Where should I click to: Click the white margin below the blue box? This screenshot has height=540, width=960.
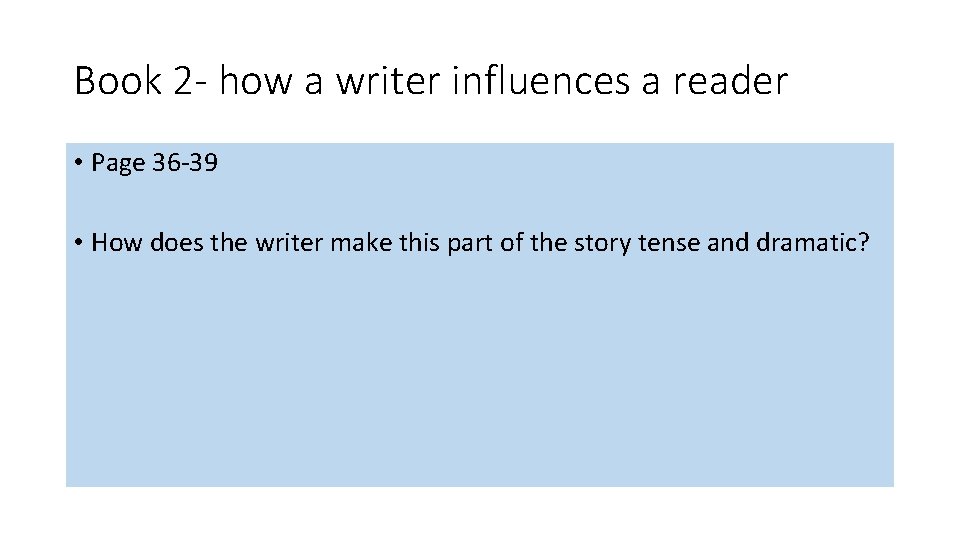[480, 515]
